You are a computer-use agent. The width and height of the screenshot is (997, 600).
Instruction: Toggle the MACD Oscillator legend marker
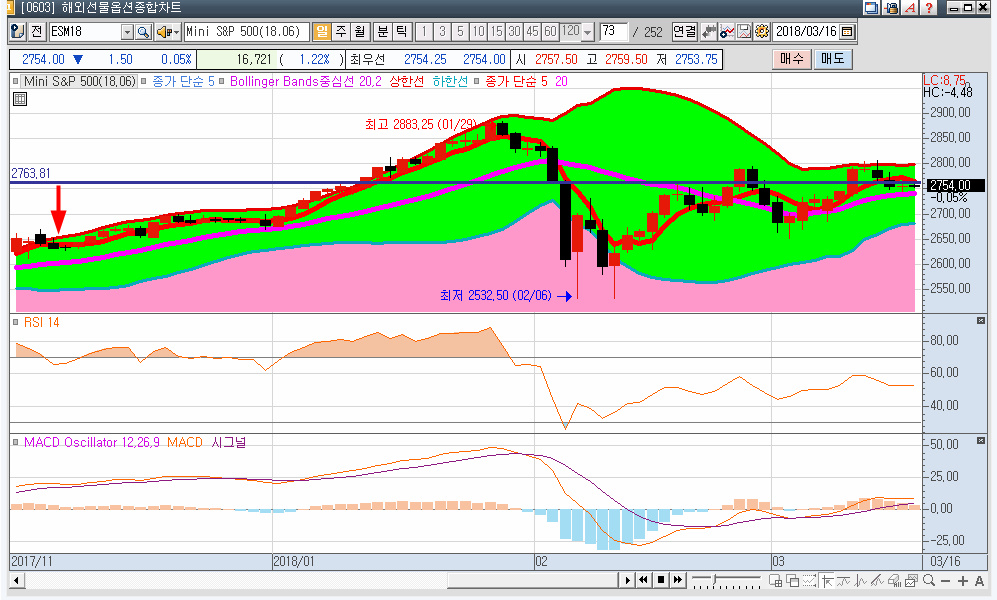[15, 442]
